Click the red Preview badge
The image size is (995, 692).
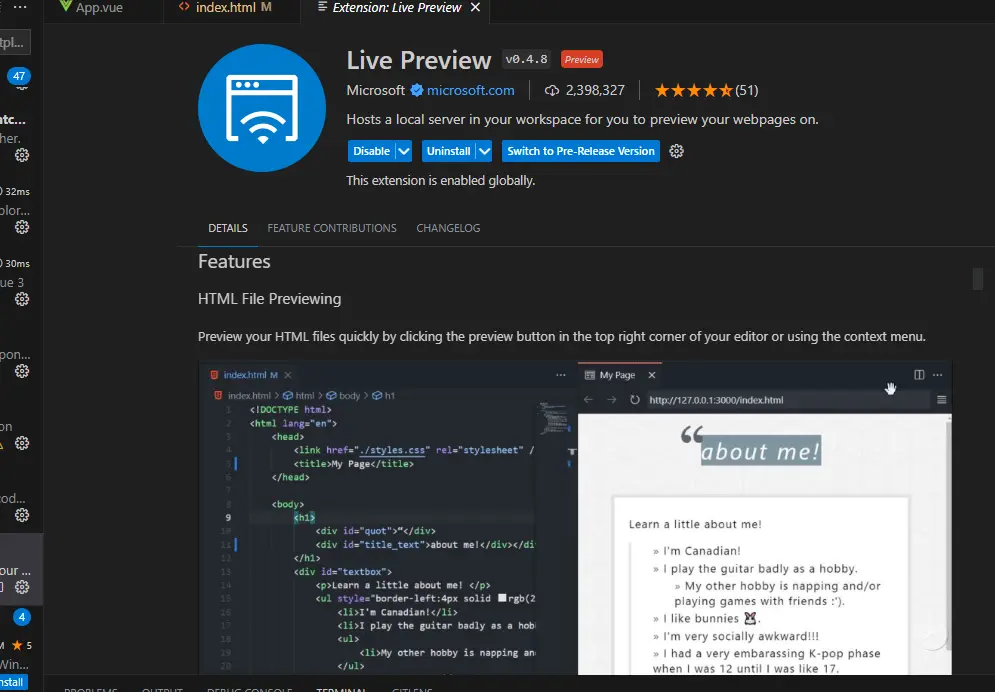[x=581, y=60]
